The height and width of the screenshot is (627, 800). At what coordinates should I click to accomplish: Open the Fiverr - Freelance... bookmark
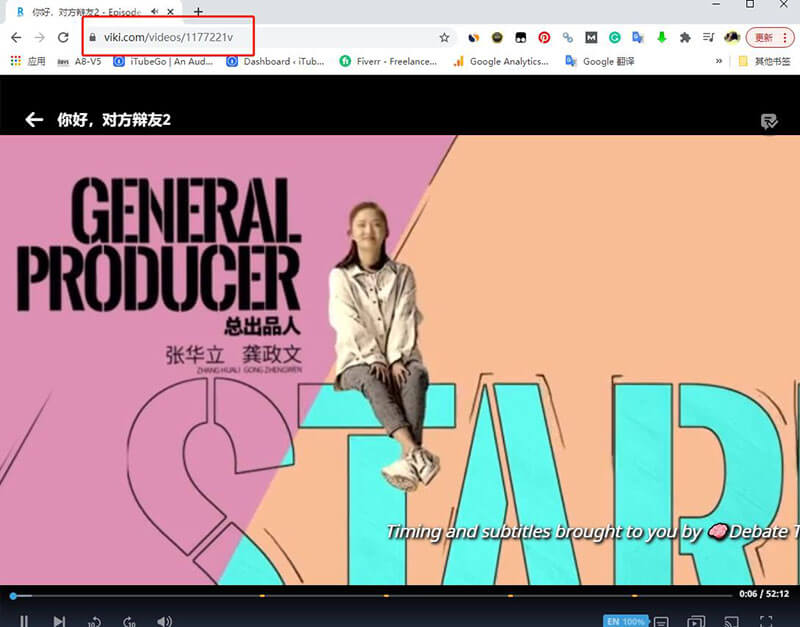(388, 61)
